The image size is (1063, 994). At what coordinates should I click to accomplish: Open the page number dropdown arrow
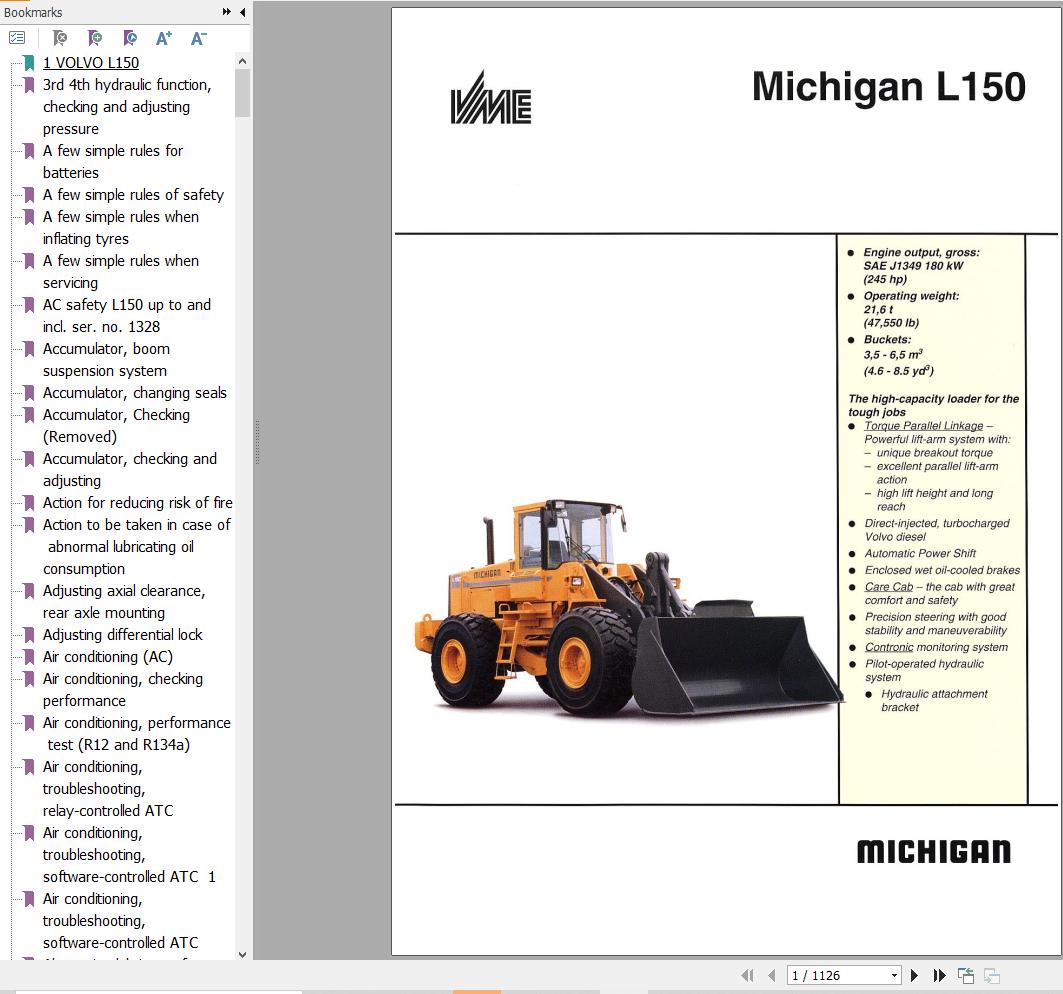pyautogui.click(x=894, y=975)
